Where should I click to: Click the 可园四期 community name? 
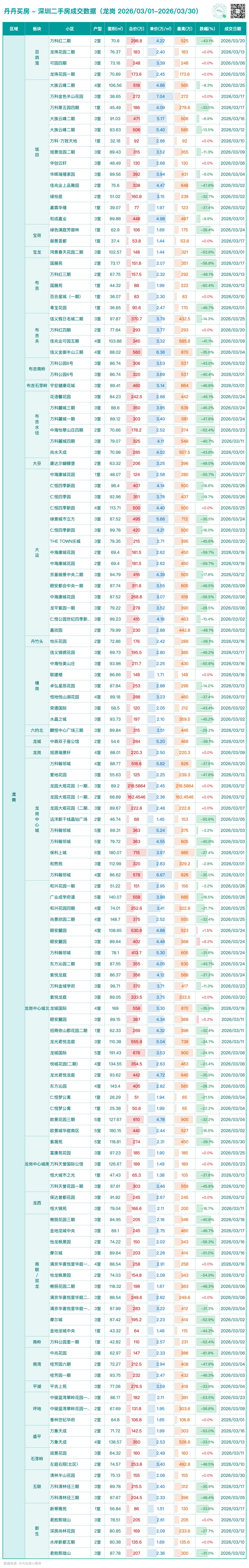point(58,63)
